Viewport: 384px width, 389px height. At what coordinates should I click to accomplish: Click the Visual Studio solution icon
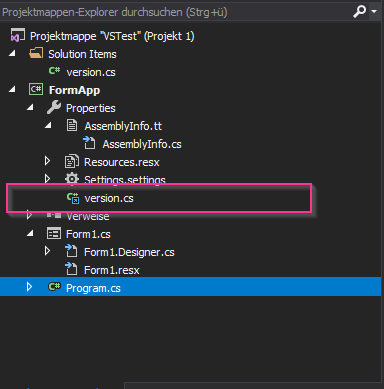click(18, 35)
